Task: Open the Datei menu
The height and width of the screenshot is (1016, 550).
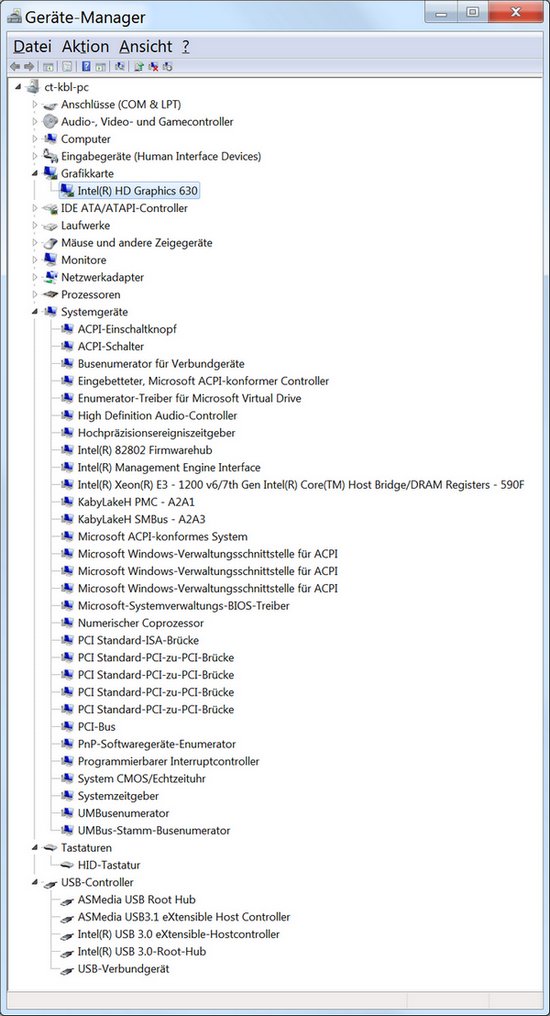Action: click(x=32, y=47)
